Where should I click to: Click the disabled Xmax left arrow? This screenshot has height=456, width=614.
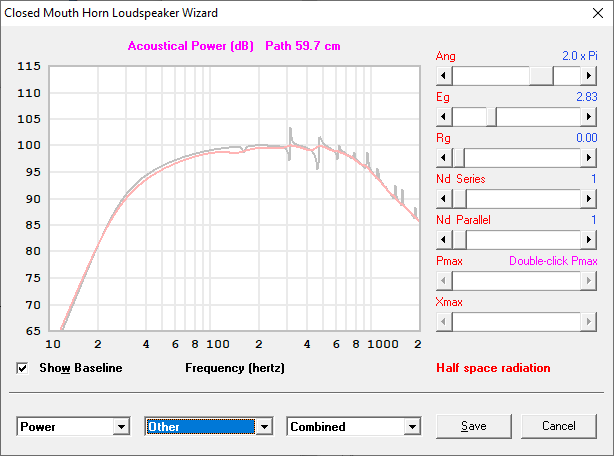point(444,322)
